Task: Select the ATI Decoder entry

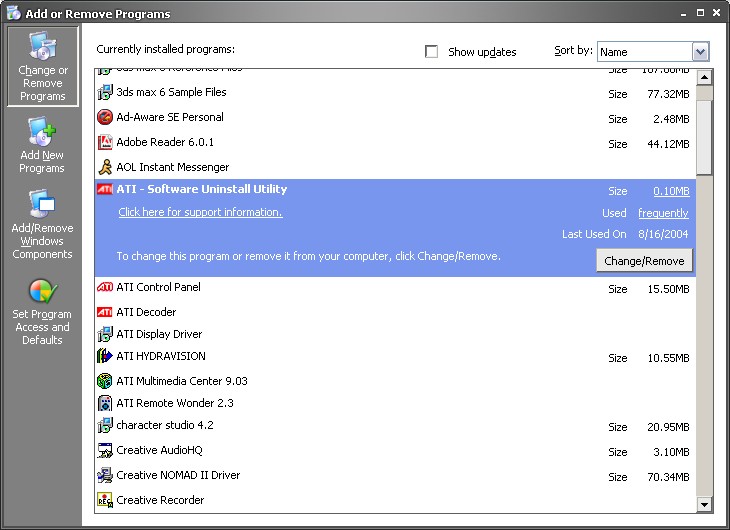Action: point(395,312)
